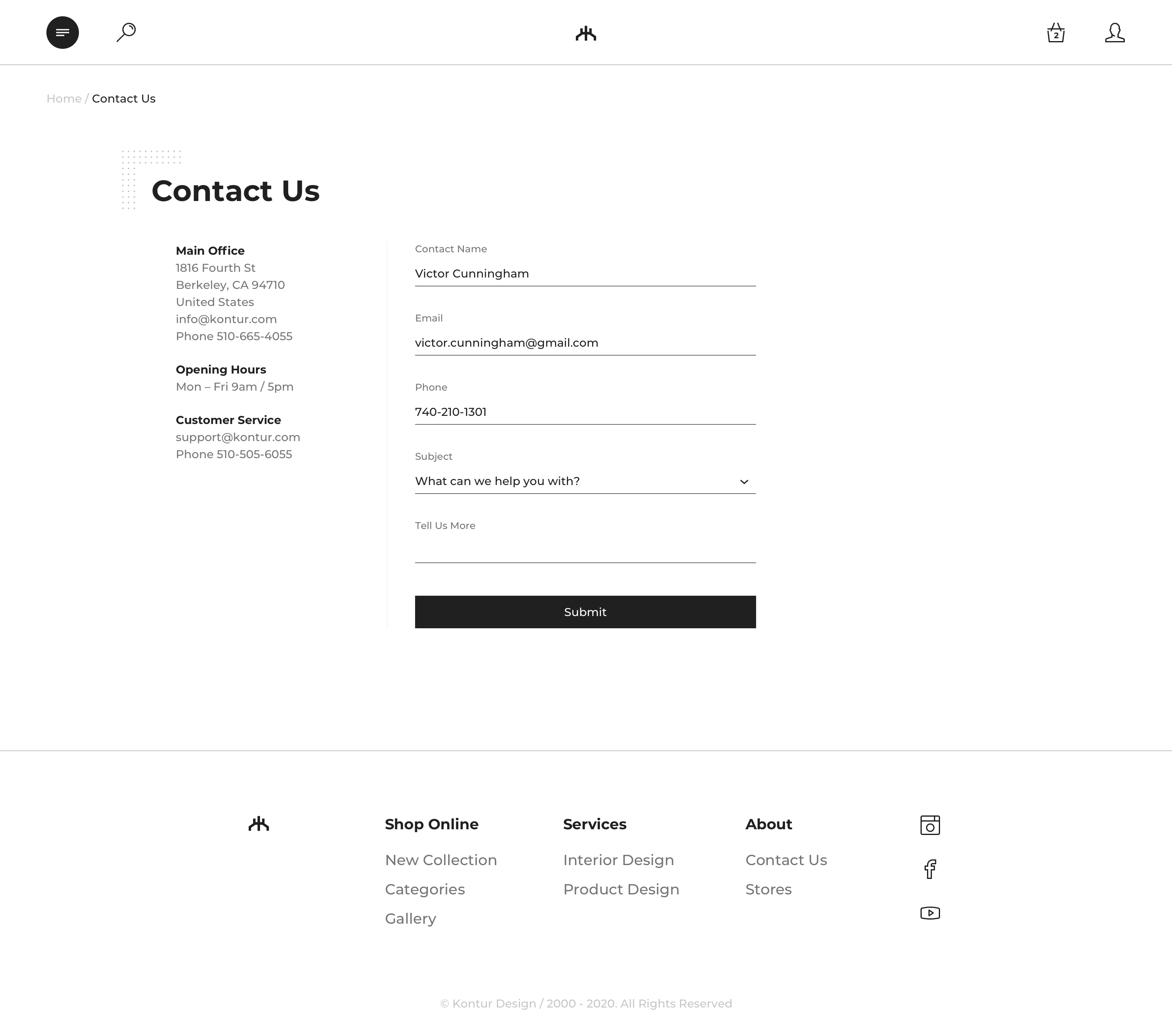Open the hamburger menu button
This screenshot has width=1172, height=1036.
click(63, 33)
